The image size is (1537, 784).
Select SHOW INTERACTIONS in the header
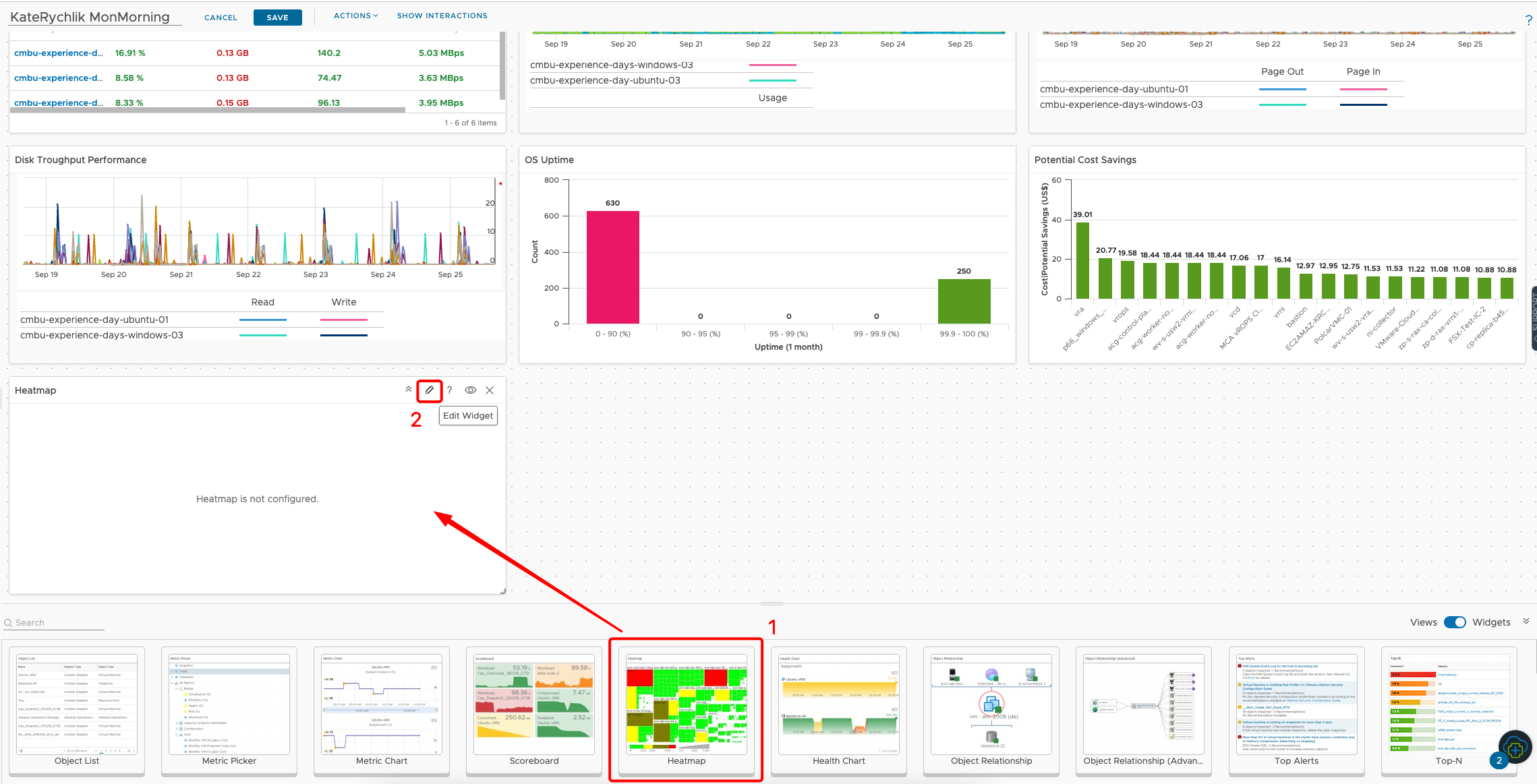(442, 15)
